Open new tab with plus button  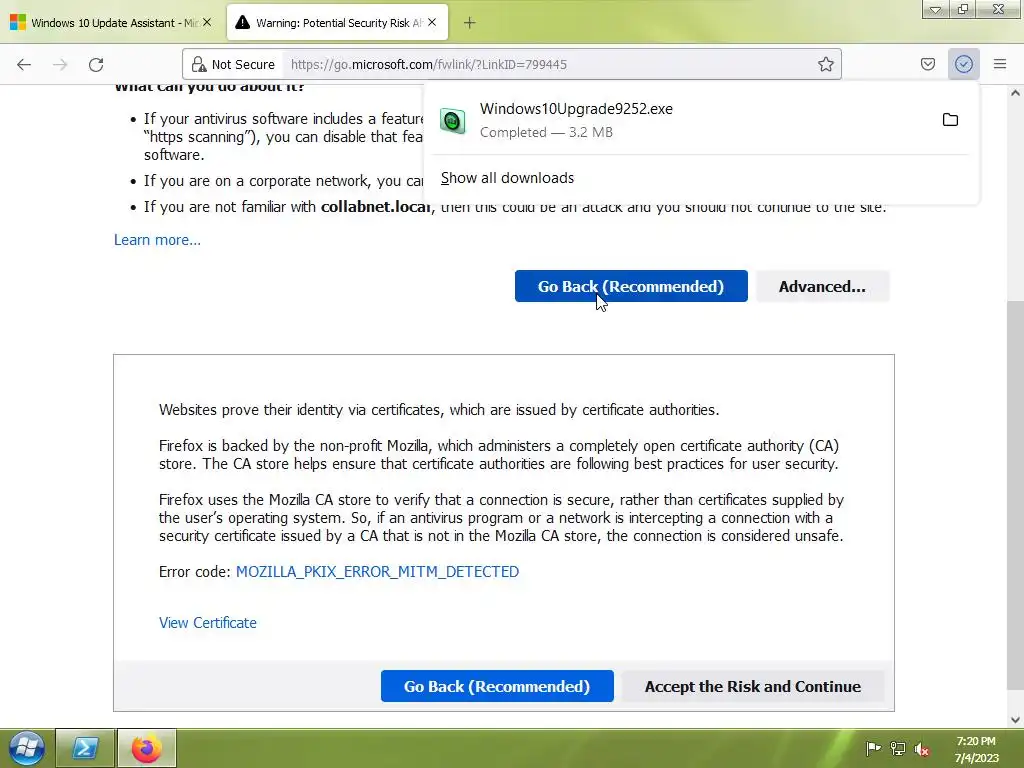[470, 23]
